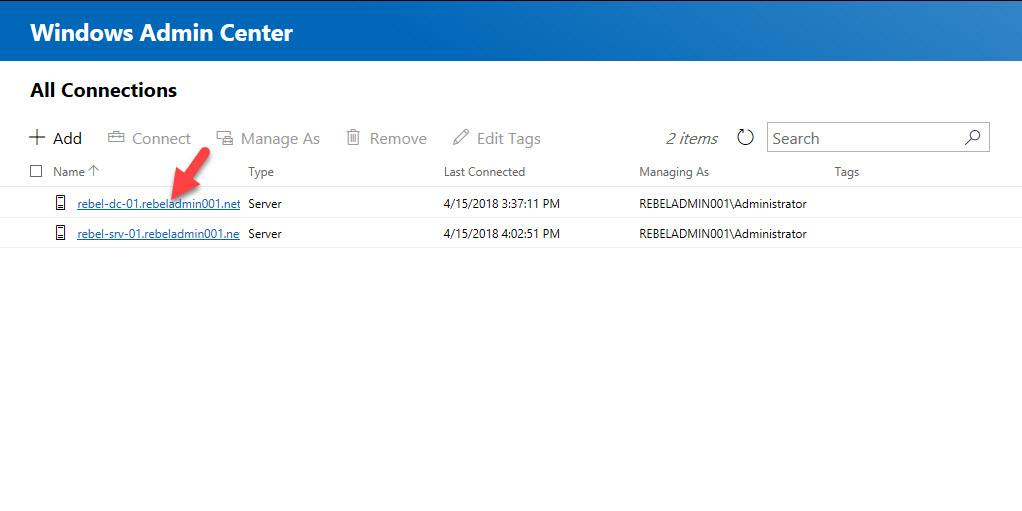Click the 2 items count label
The image size is (1022, 511).
click(692, 138)
